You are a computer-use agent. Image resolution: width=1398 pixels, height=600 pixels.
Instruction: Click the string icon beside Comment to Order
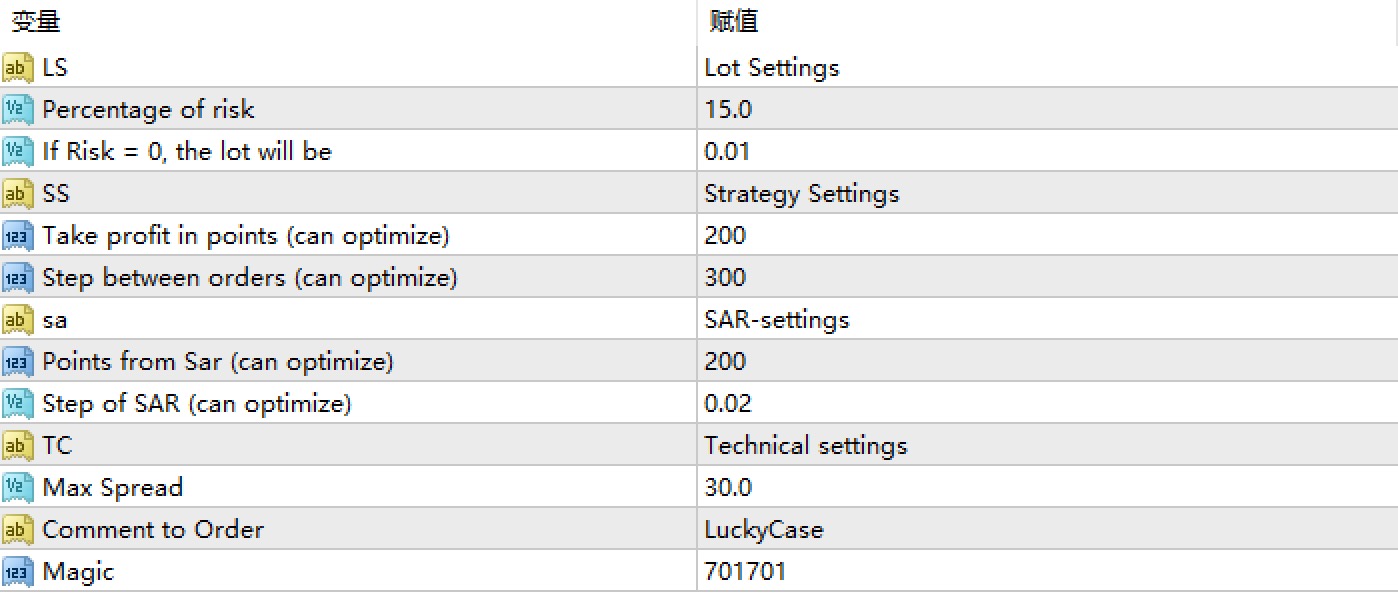[18, 530]
